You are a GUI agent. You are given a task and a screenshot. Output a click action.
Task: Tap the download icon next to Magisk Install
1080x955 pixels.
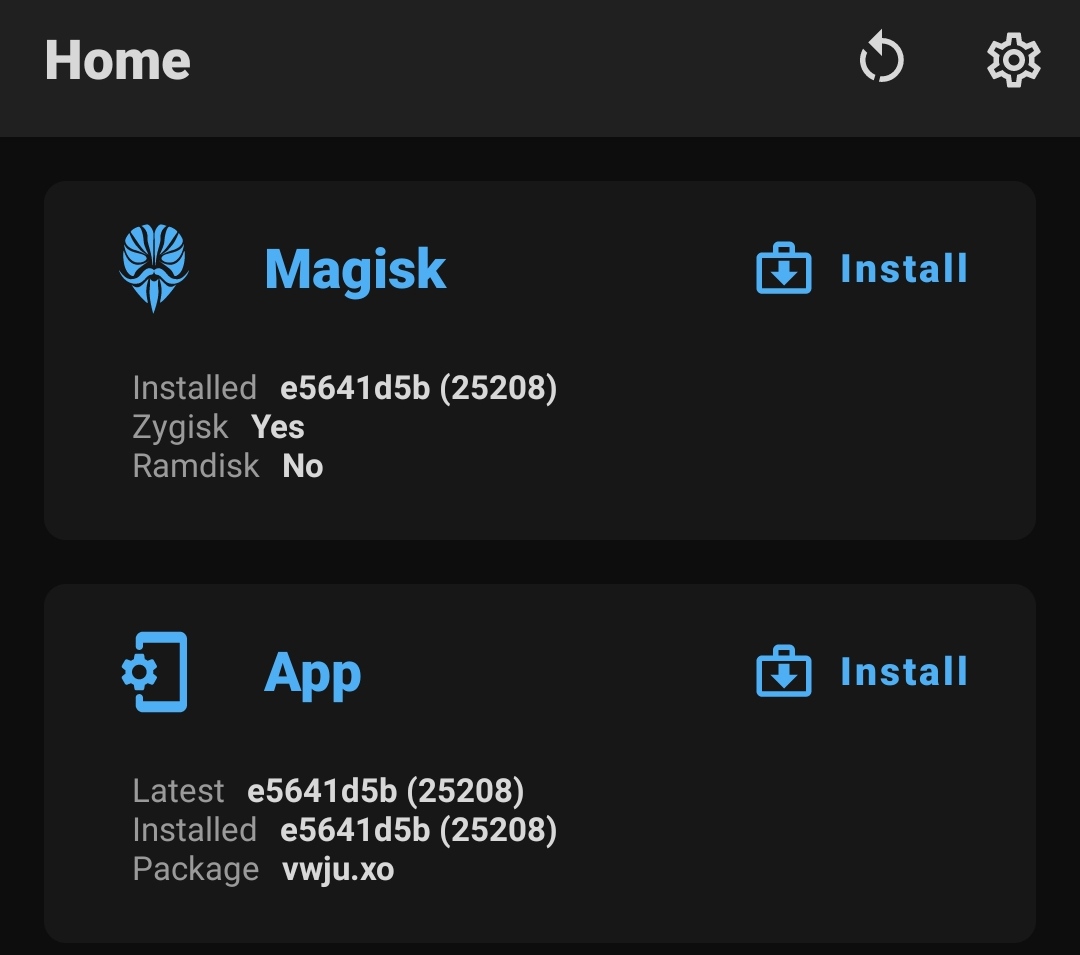785,268
